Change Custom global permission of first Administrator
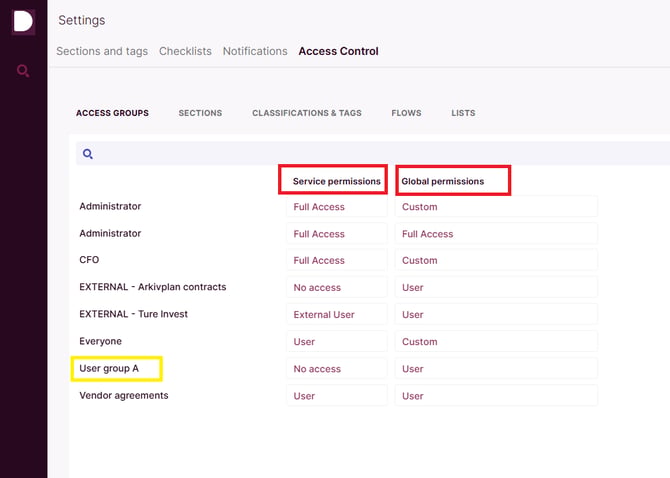 coord(496,207)
